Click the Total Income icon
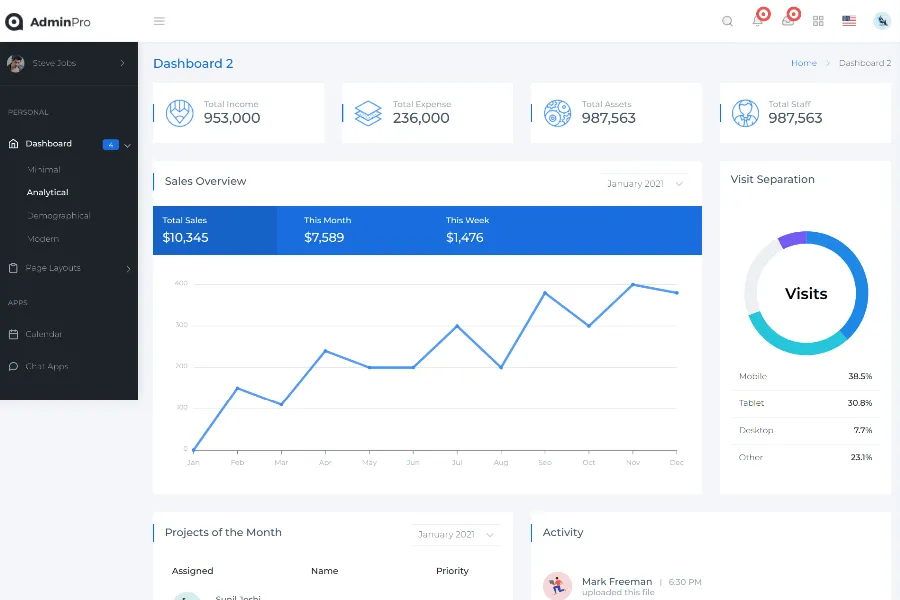This screenshot has height=600, width=900. (x=179, y=113)
